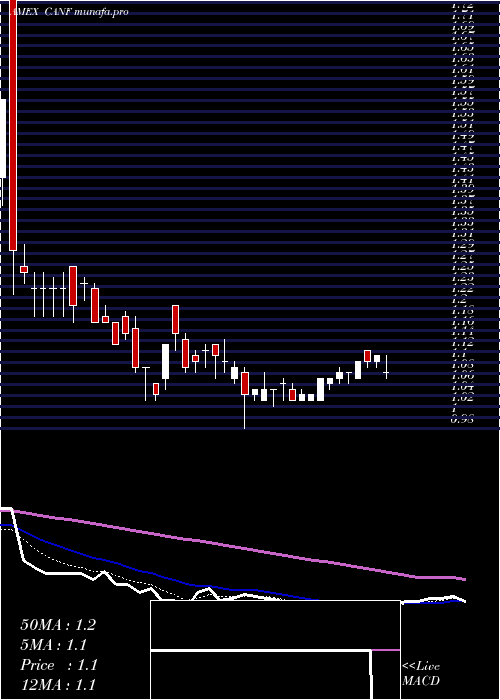500x700 pixels.
Task: Click the 12MA : 1.1 readout
Action: [x=58, y=685]
